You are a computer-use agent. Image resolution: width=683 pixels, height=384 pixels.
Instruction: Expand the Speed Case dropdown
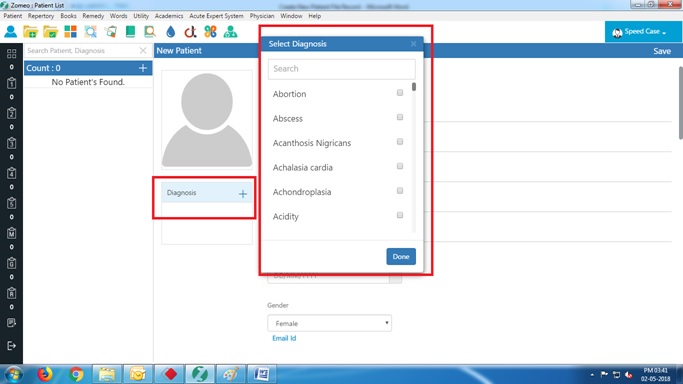point(643,32)
